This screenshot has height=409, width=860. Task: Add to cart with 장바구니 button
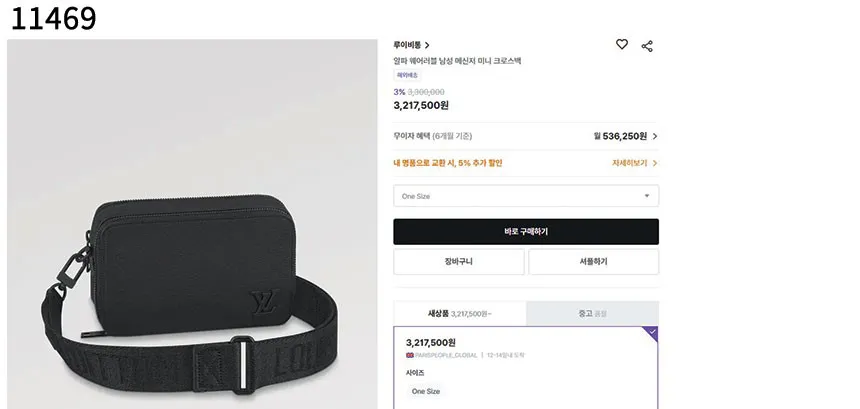458,262
